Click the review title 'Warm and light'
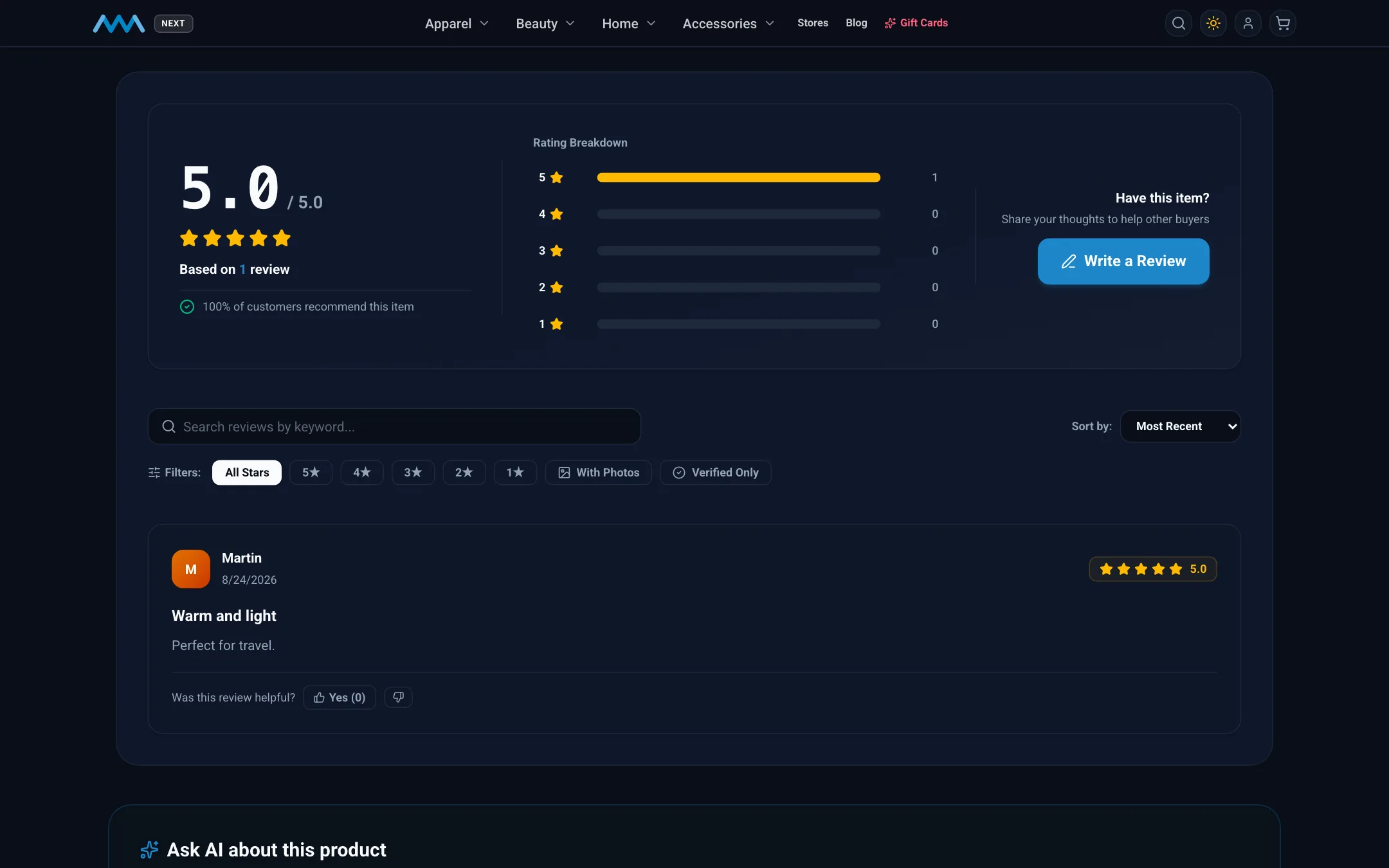1389x868 pixels. point(224,616)
